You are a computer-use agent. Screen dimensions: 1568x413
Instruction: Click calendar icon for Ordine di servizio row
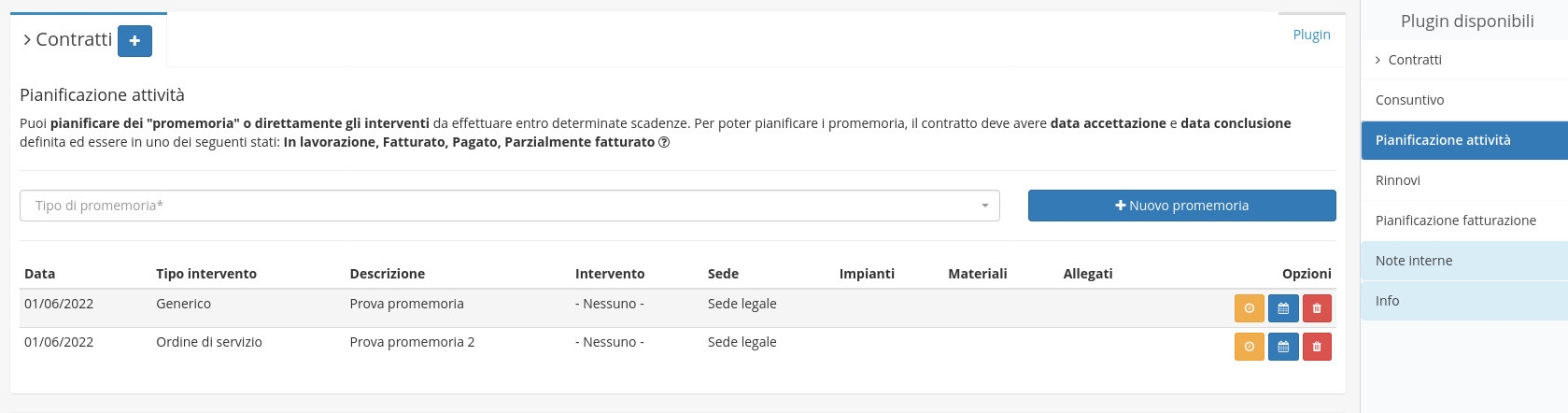click(x=1283, y=347)
